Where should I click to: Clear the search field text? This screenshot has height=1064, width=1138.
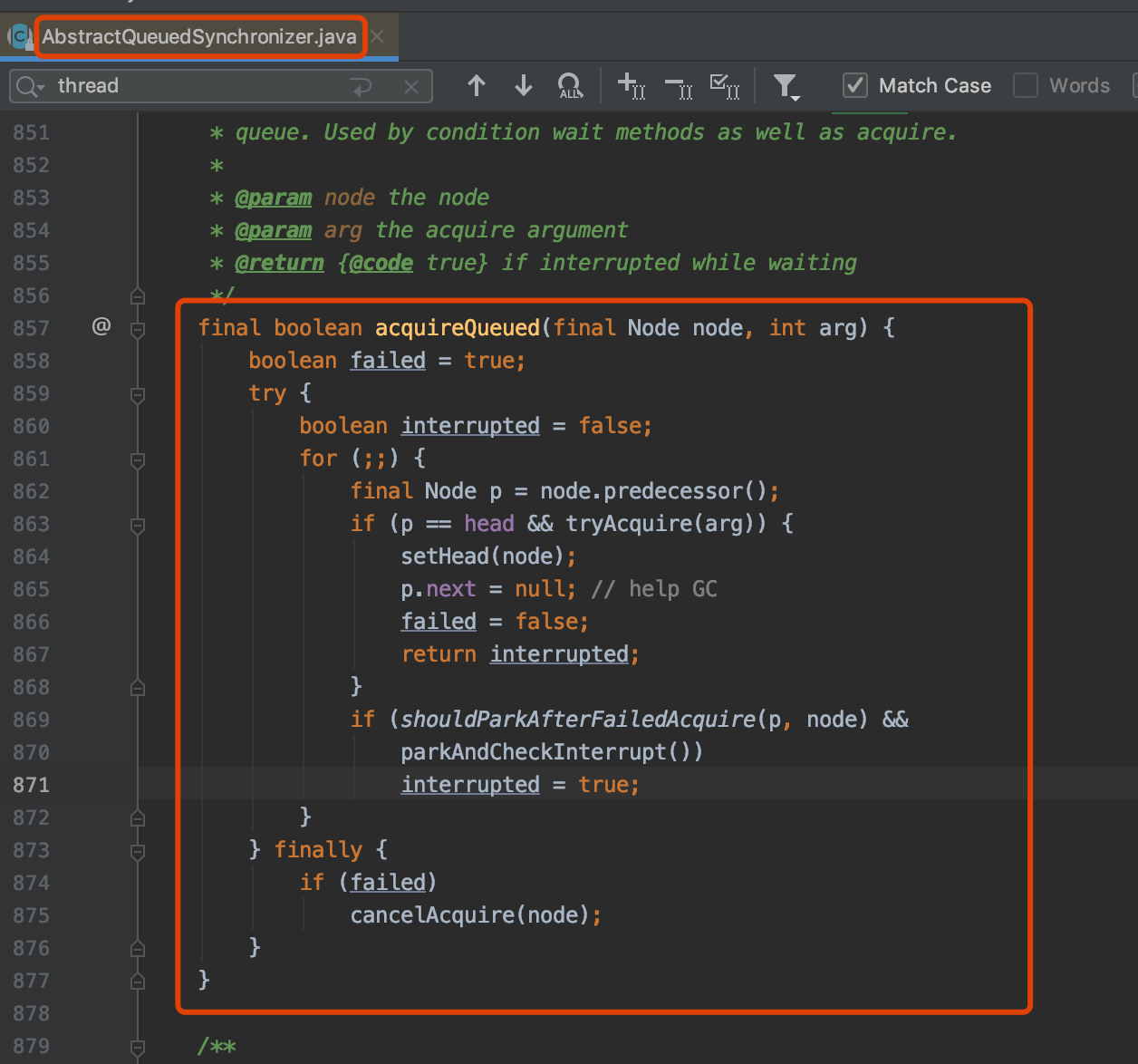(x=411, y=87)
